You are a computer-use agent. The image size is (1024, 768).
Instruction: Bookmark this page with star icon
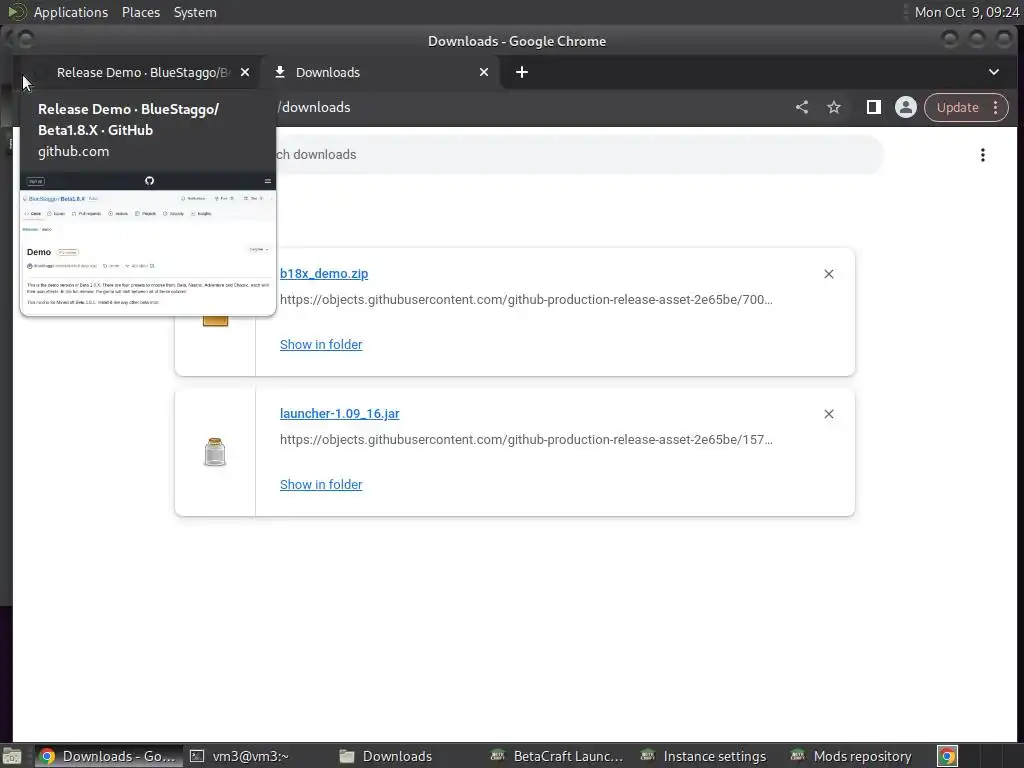click(x=834, y=108)
